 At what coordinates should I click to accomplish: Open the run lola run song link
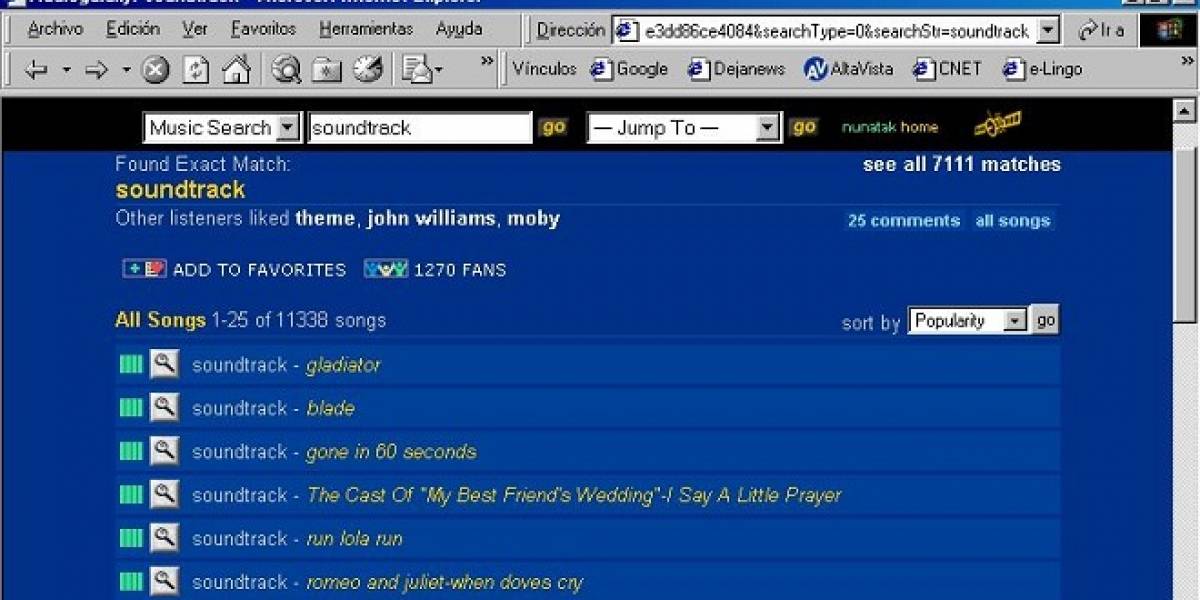(354, 539)
